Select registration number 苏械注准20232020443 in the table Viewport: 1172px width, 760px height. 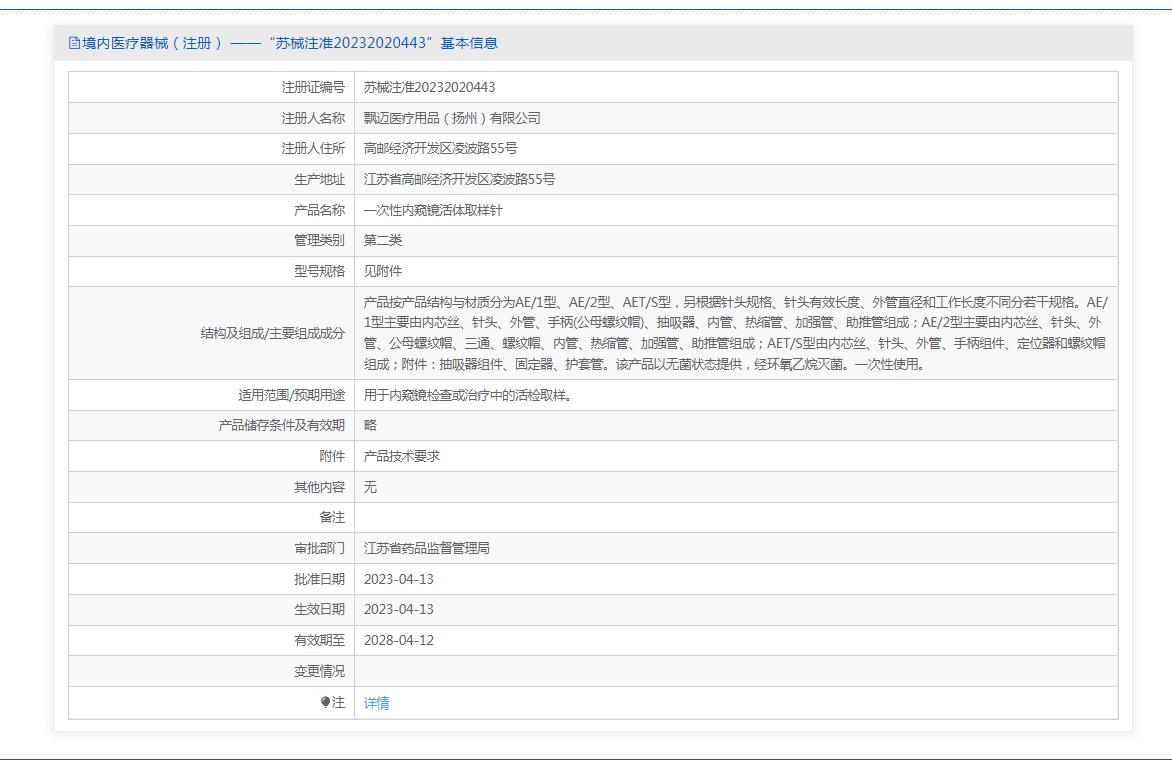click(x=429, y=87)
